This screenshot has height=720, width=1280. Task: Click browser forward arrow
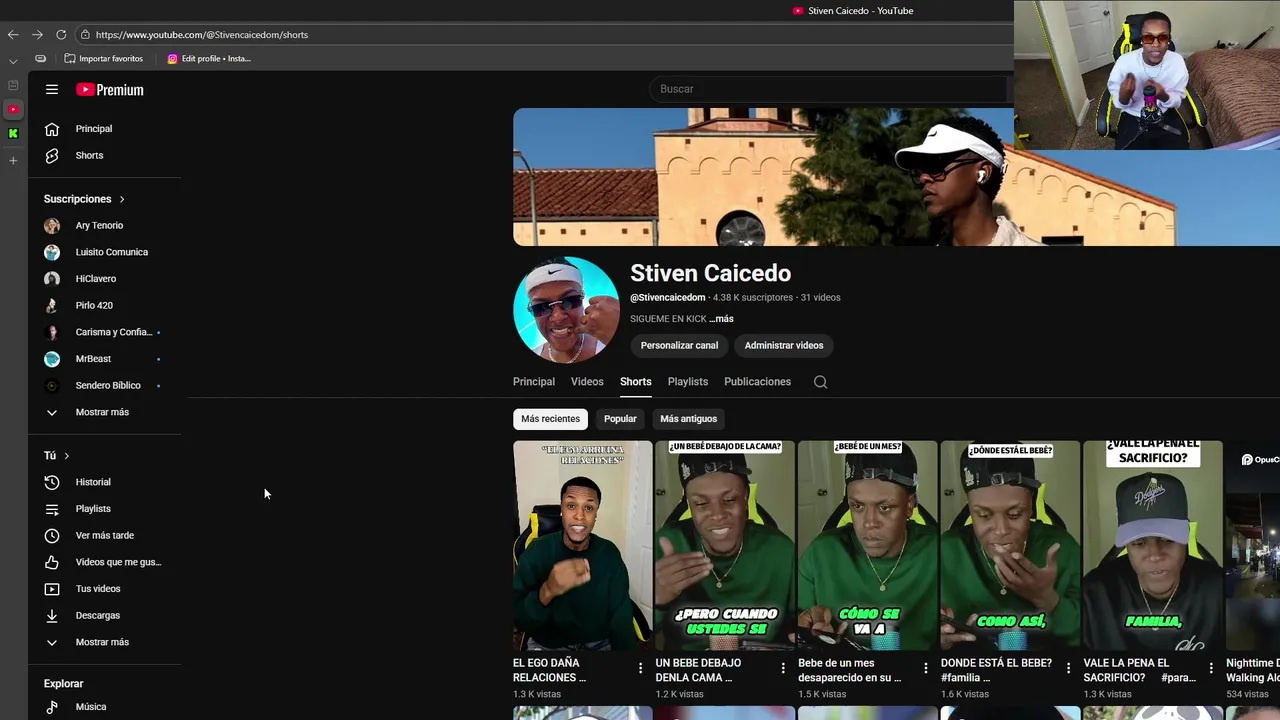(37, 35)
